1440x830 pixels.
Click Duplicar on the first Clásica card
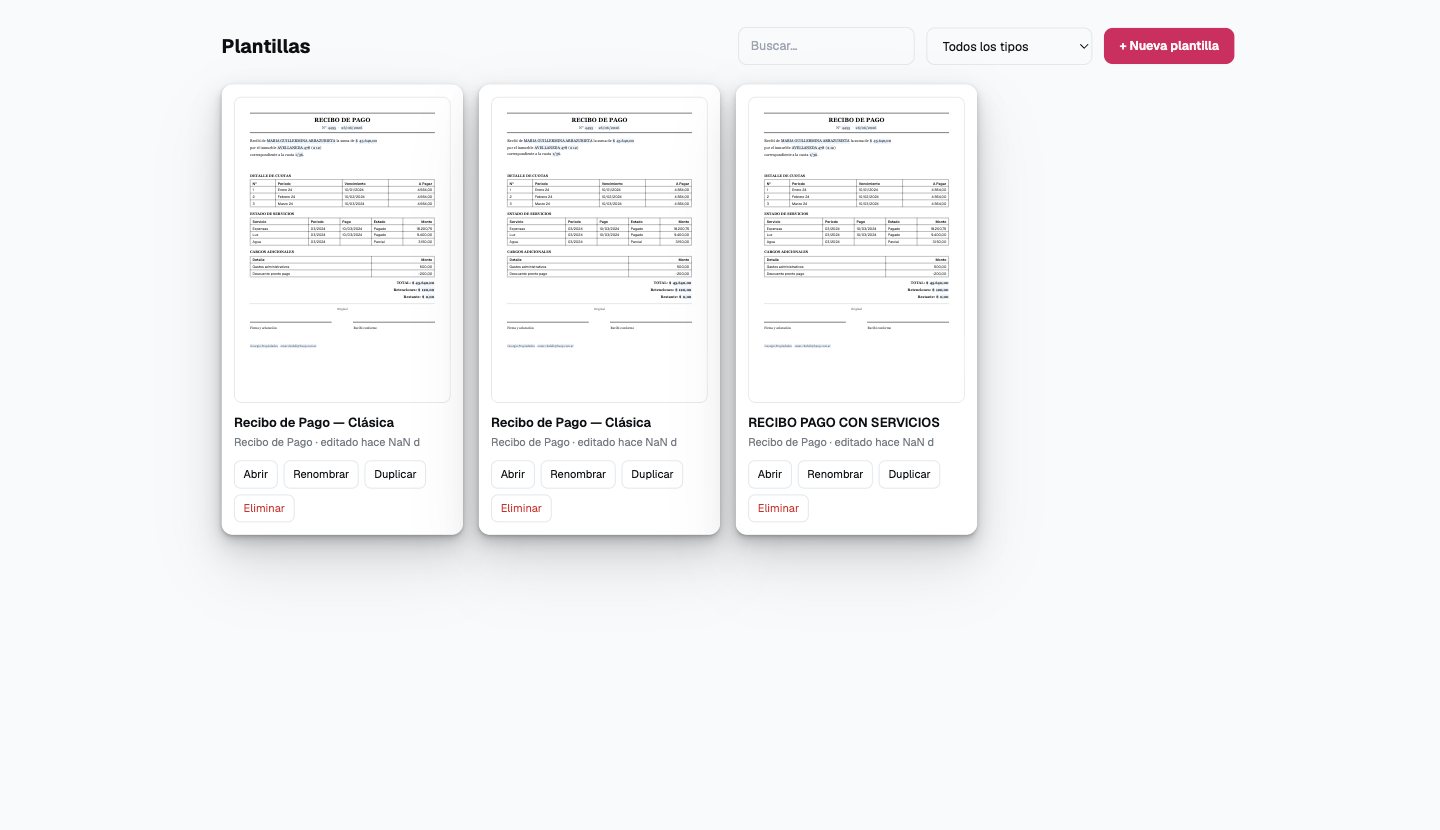[x=395, y=475]
